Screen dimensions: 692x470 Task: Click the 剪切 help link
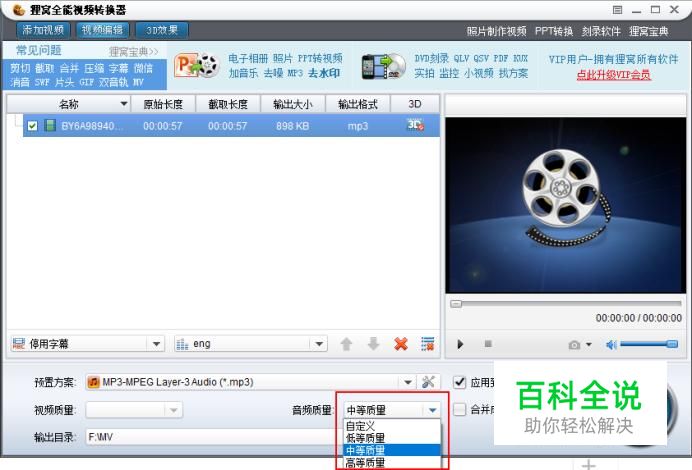[x=20, y=68]
